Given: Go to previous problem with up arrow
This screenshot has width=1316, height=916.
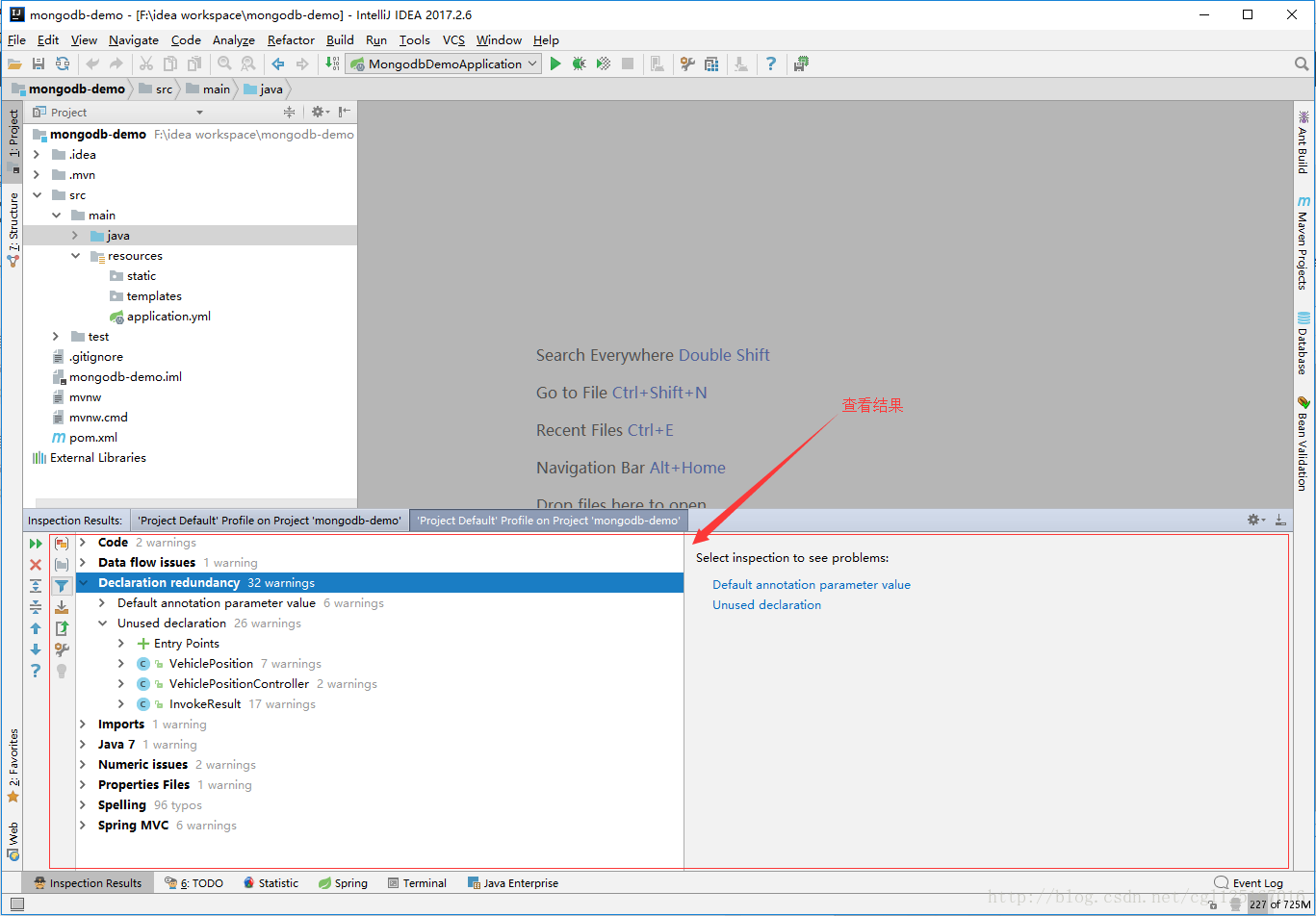Looking at the screenshot, I should (36, 628).
